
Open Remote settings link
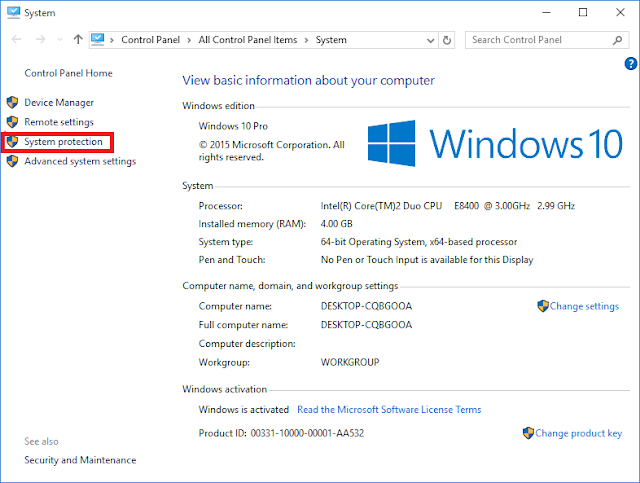pos(59,122)
